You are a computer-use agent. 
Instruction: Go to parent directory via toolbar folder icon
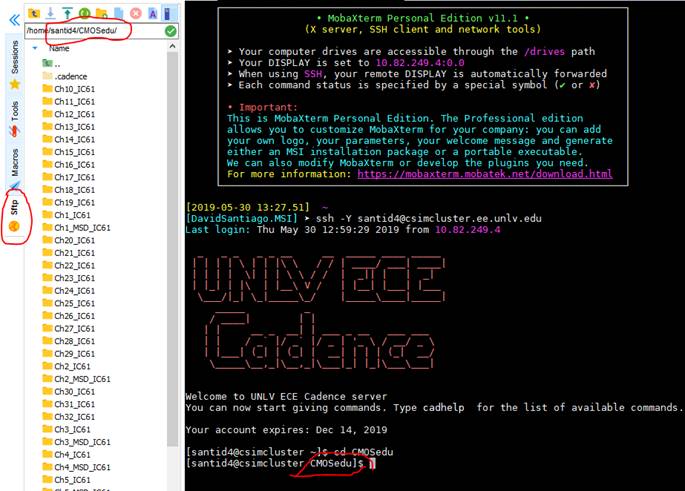34,13
